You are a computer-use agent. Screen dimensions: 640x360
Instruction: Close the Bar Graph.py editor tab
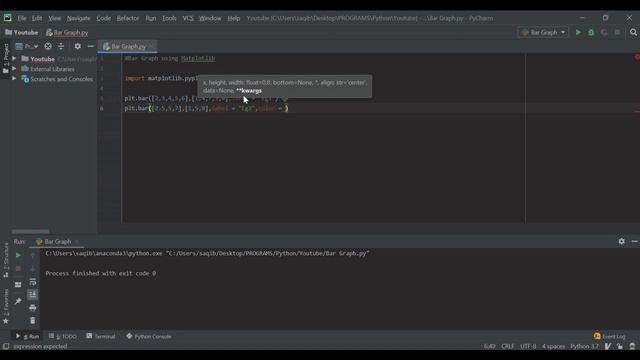(x=151, y=47)
